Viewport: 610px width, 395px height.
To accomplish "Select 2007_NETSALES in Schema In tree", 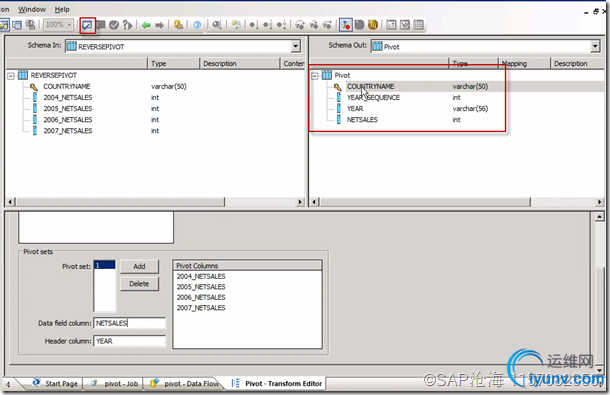I will click(x=68, y=131).
